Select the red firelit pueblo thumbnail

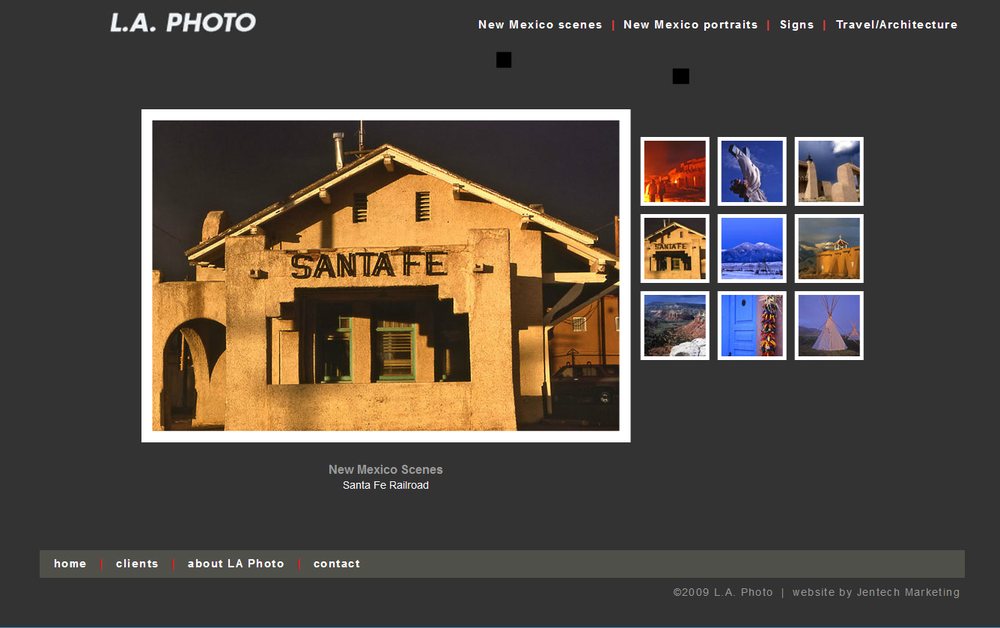675,172
